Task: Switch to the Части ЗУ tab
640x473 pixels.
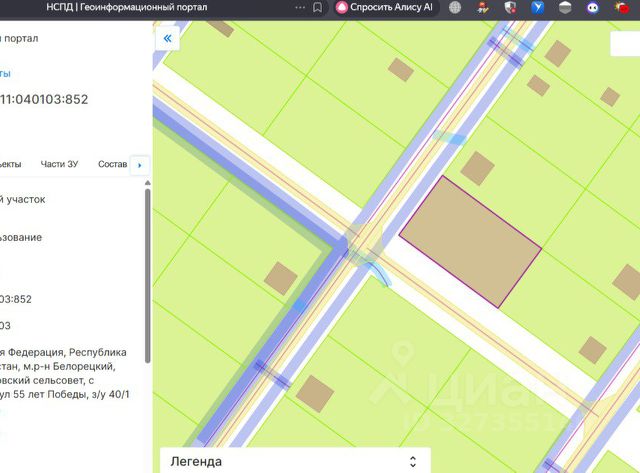Action: [59, 164]
